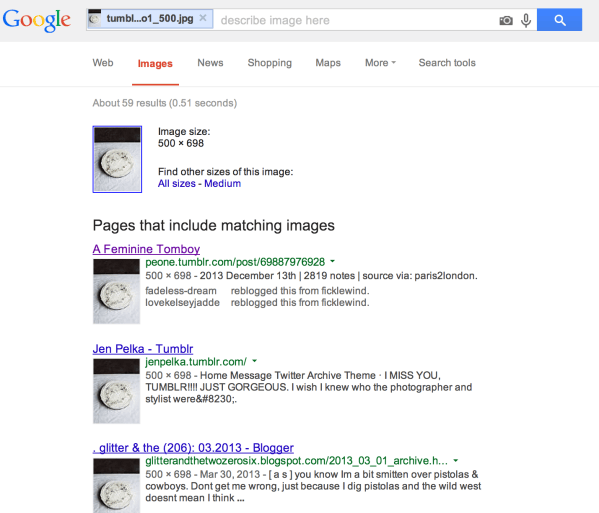This screenshot has width=599, height=513.
Task: Expand the More dropdown menu
Action: [x=380, y=63]
